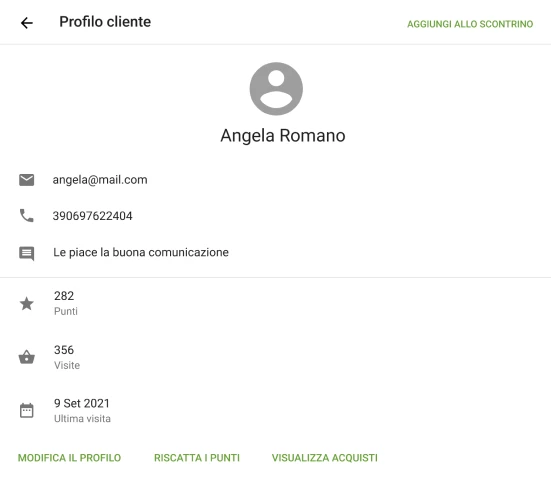Select Riscatta i punti
The image size is (551, 493).
point(197,458)
